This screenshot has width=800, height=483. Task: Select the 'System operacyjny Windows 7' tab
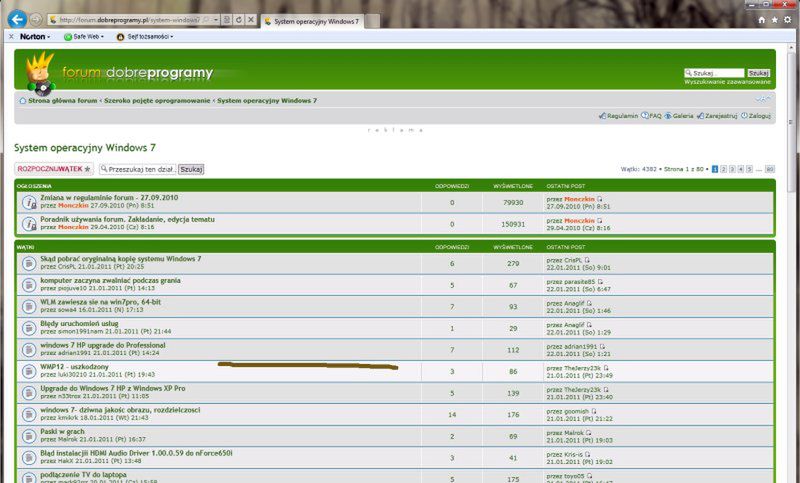(312, 21)
